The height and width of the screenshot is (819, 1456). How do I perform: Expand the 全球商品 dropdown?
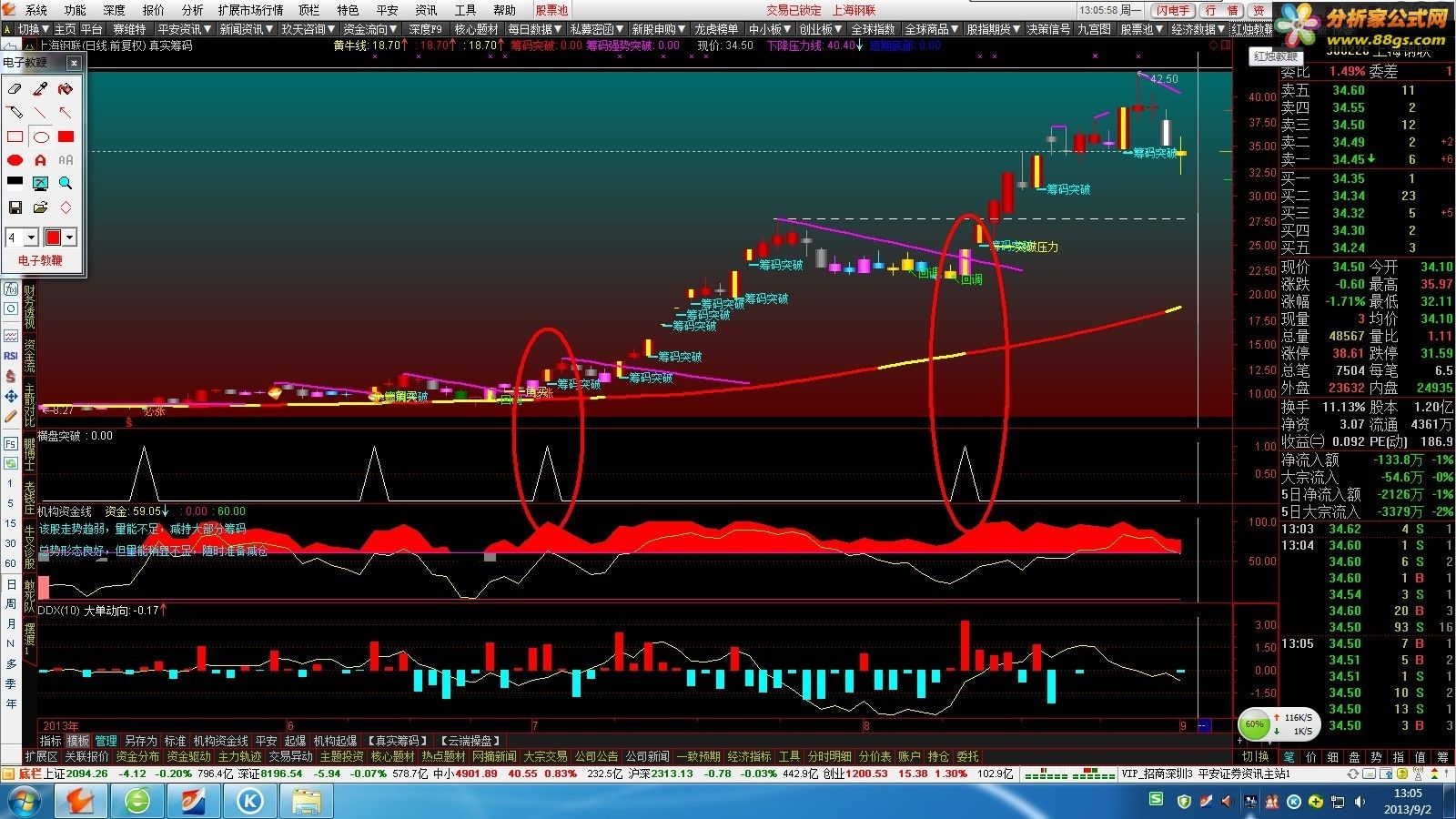point(932,29)
